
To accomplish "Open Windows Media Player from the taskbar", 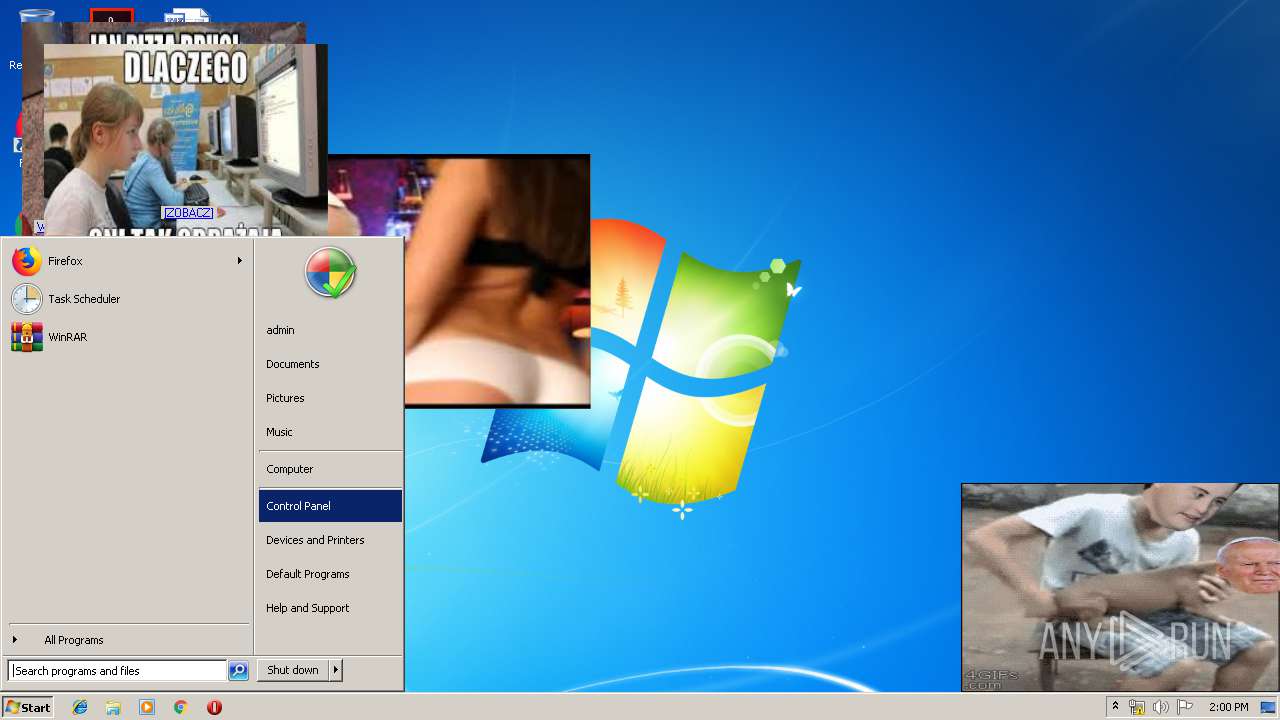I will (x=147, y=707).
